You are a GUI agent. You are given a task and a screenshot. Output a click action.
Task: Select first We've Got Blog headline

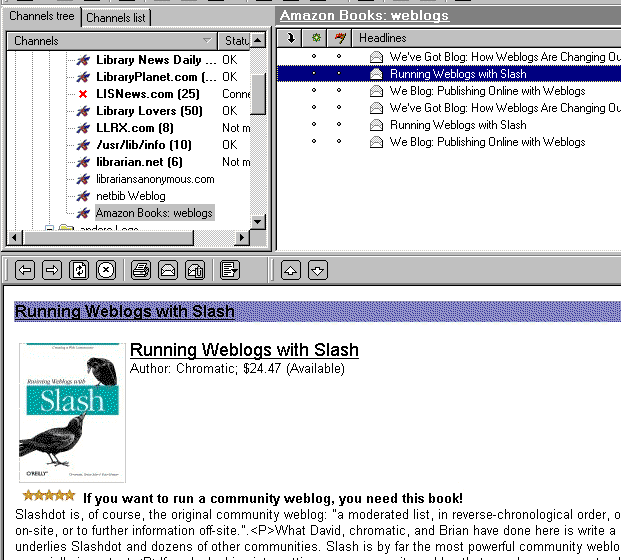[505, 57]
